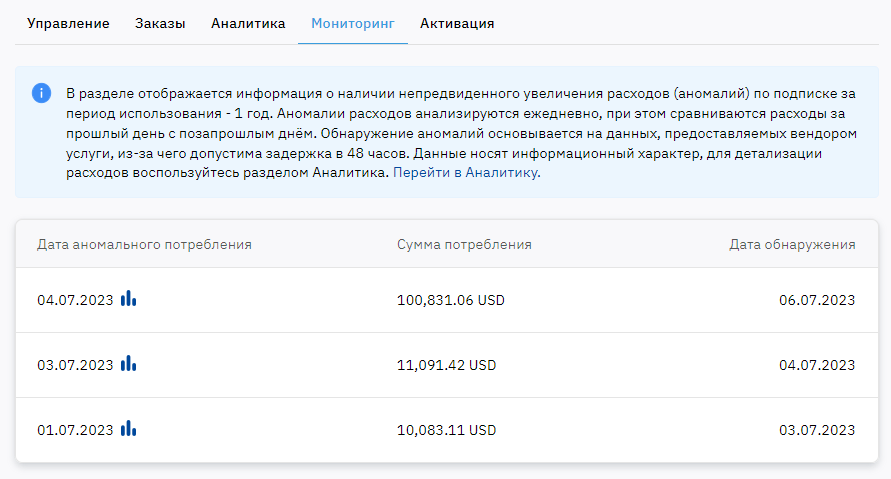Select the 01.07.2023 anomaly date cell
891x479 pixels.
point(76,430)
